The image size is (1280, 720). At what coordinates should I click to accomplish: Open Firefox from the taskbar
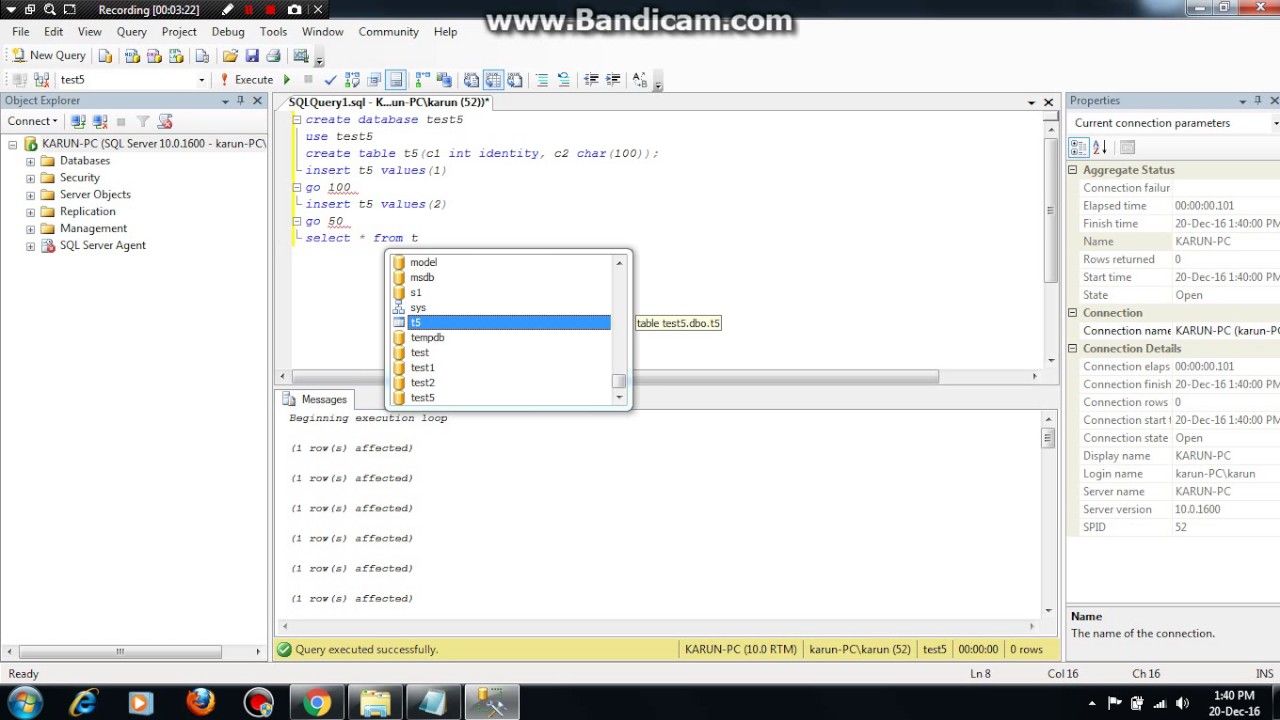200,703
